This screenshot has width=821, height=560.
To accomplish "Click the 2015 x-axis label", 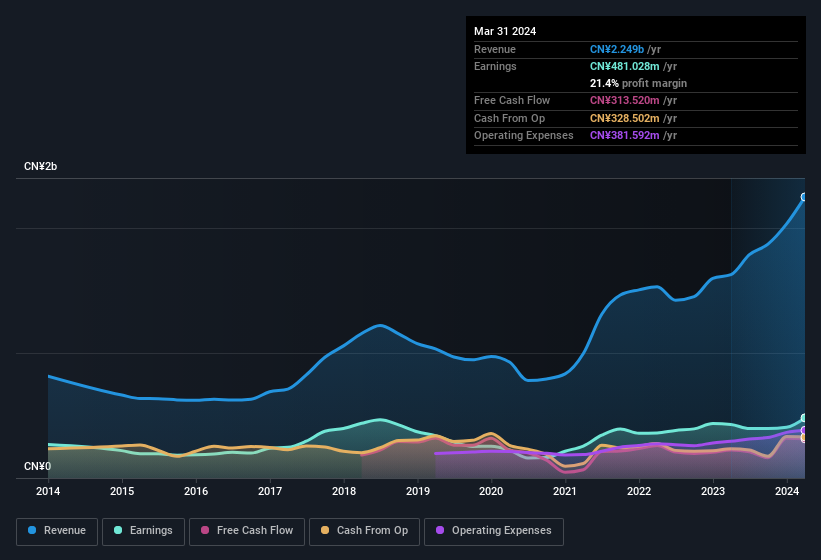I will [x=122, y=491].
